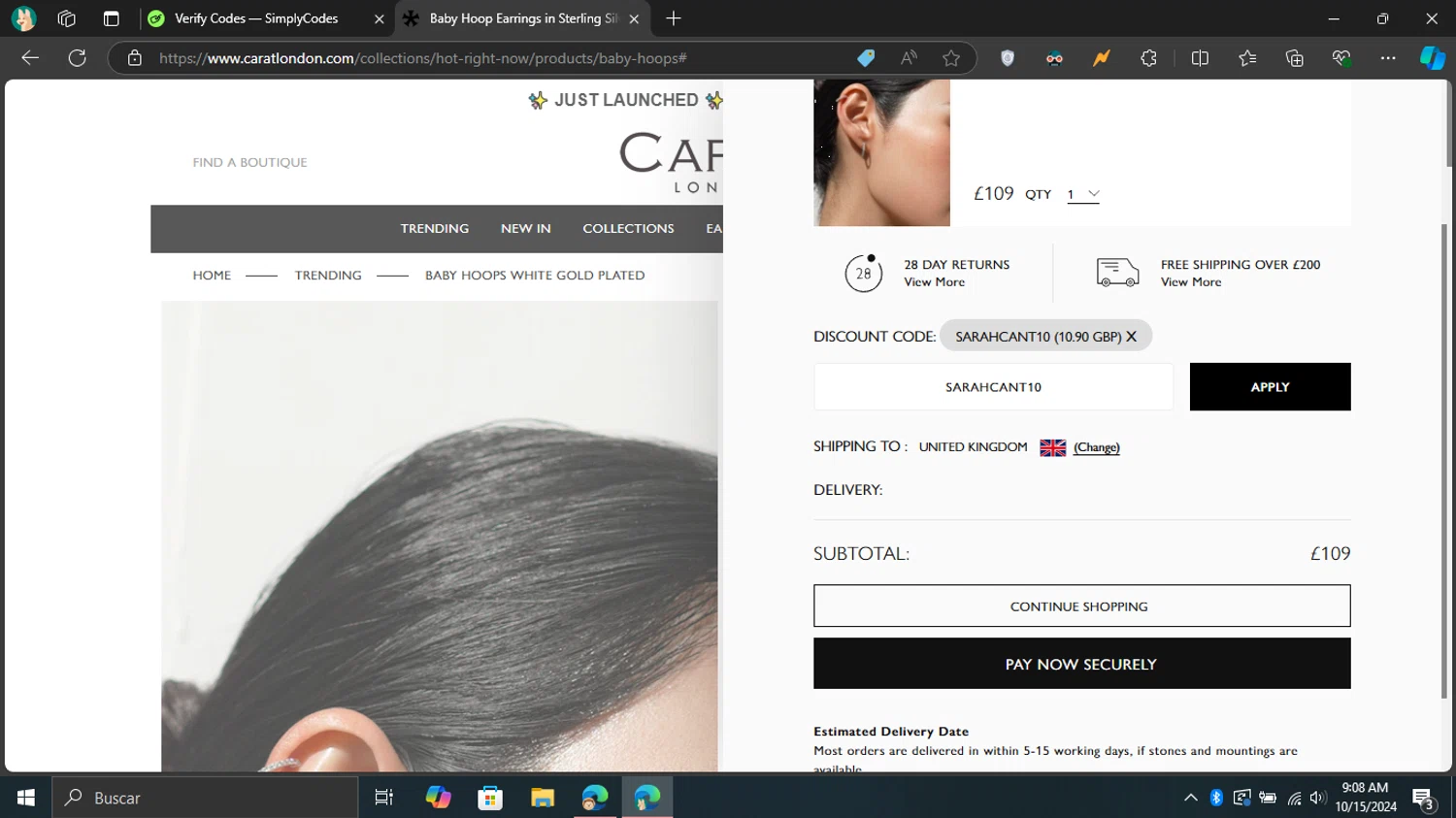Viewport: 1456px width, 818px height.
Task: Open File Explorer from taskbar
Action: click(x=543, y=798)
